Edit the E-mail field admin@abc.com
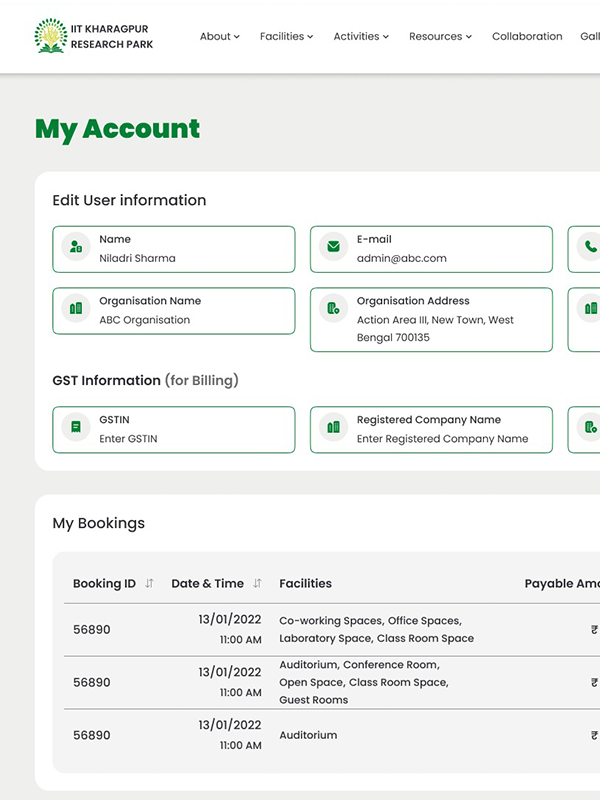 pos(431,249)
